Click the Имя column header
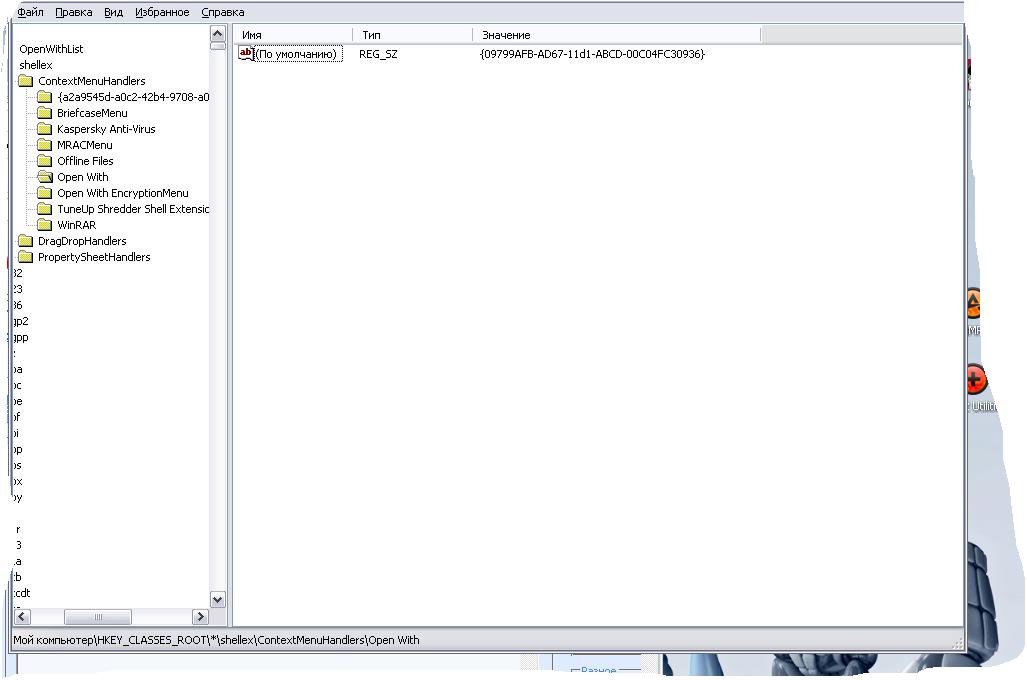This screenshot has height=680, width=1027. [293, 35]
